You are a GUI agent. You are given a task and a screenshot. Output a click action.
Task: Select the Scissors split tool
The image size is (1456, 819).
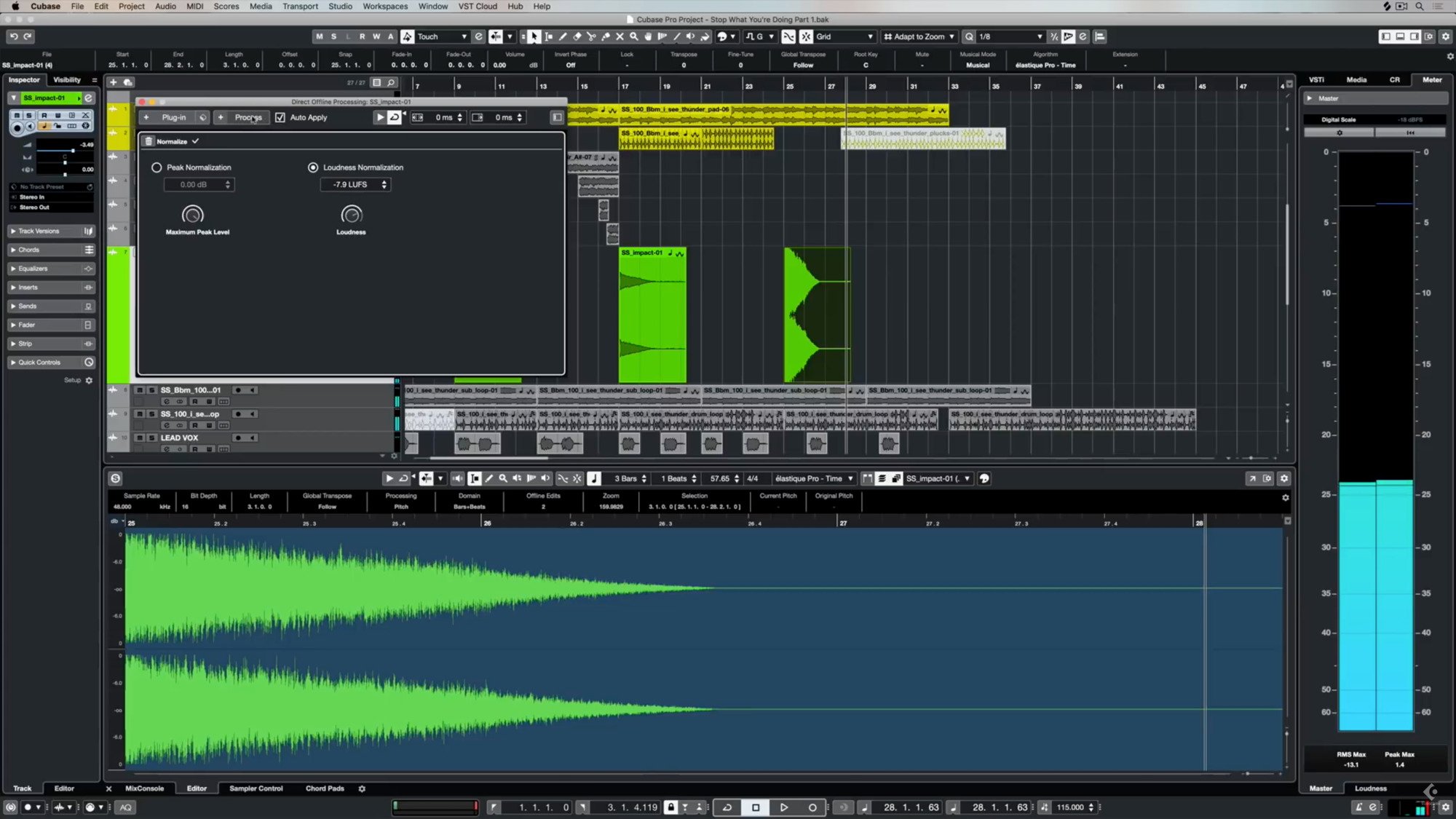(x=591, y=36)
